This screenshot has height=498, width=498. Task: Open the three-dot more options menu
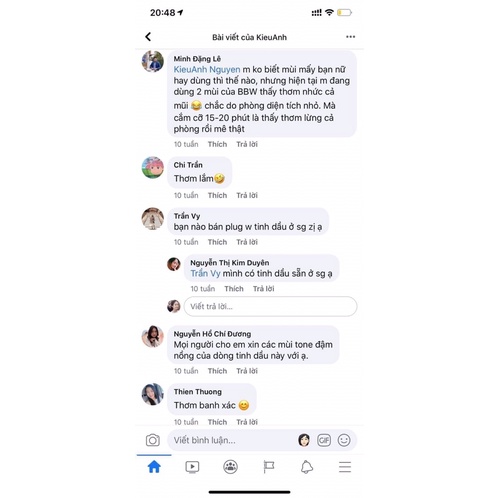tap(350, 37)
